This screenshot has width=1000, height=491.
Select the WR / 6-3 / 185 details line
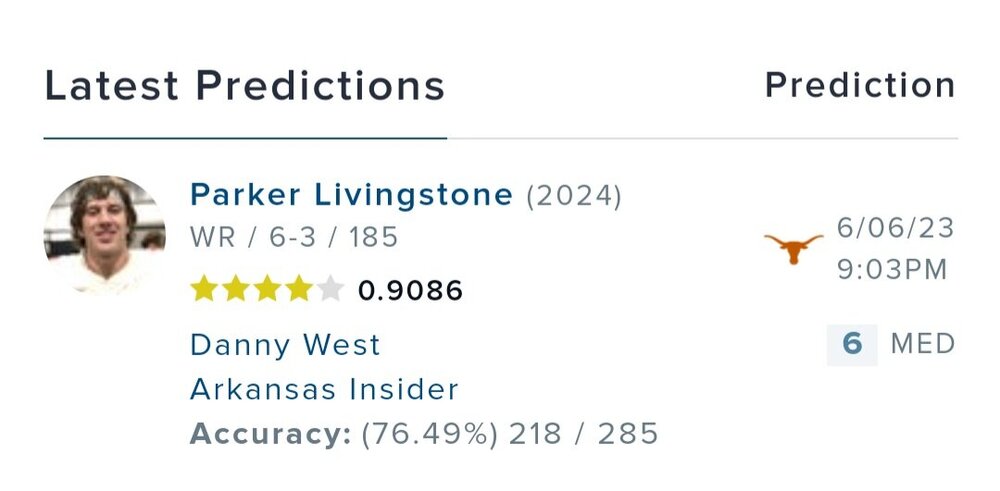(x=294, y=238)
